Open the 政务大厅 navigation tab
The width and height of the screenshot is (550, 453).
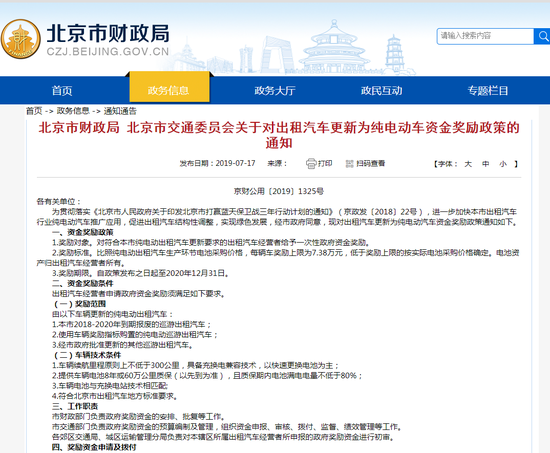tap(275, 91)
